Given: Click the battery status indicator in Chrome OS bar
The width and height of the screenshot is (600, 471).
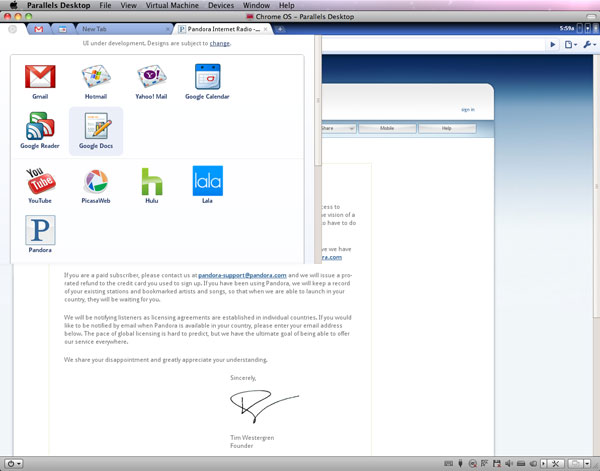Looking at the screenshot, I should tap(595, 28).
